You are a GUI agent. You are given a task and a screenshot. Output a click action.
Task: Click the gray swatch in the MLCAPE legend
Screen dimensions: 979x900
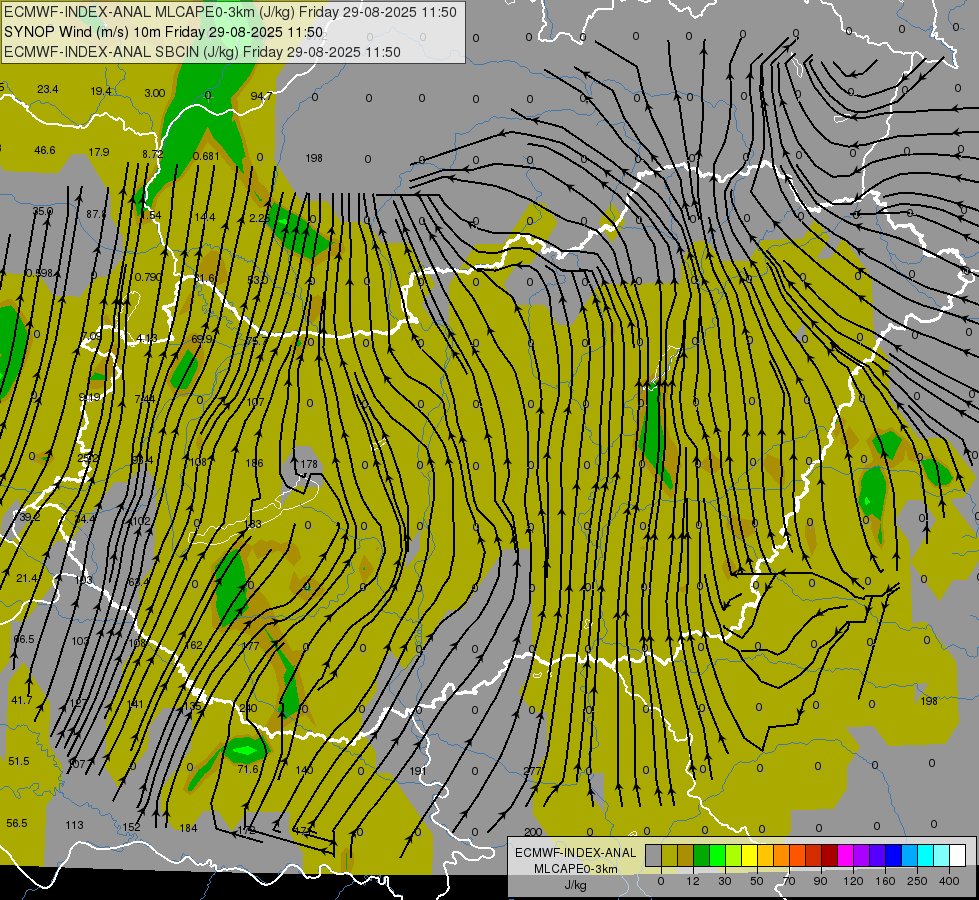654,856
